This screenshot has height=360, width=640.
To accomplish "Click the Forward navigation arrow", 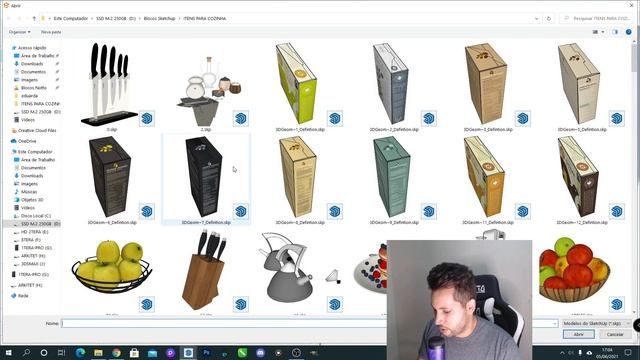I will (19, 18).
